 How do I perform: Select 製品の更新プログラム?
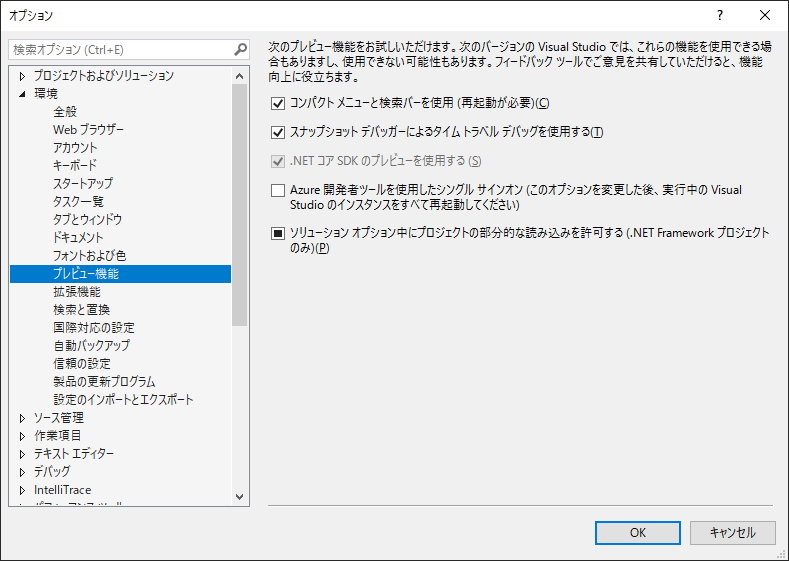click(x=104, y=382)
